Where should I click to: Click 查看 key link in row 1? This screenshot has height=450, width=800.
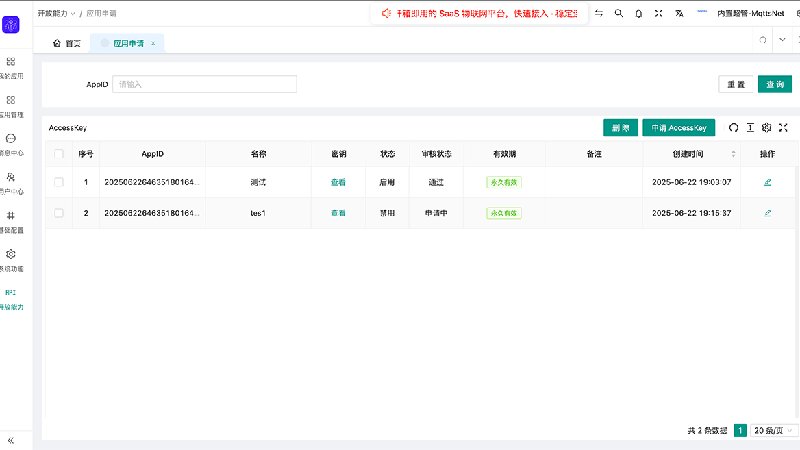point(338,182)
